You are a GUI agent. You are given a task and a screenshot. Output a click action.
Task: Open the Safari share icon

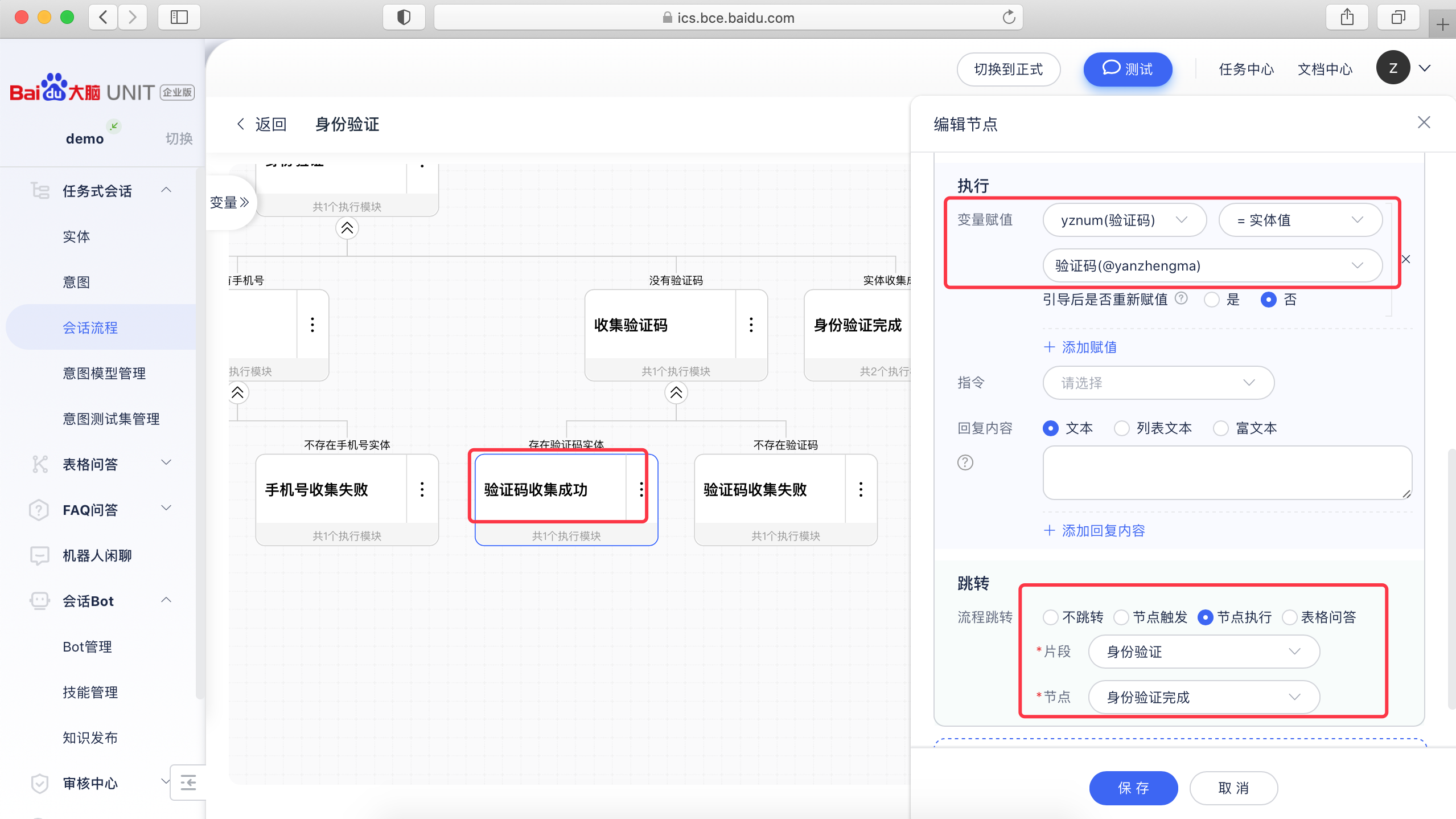click(1347, 18)
